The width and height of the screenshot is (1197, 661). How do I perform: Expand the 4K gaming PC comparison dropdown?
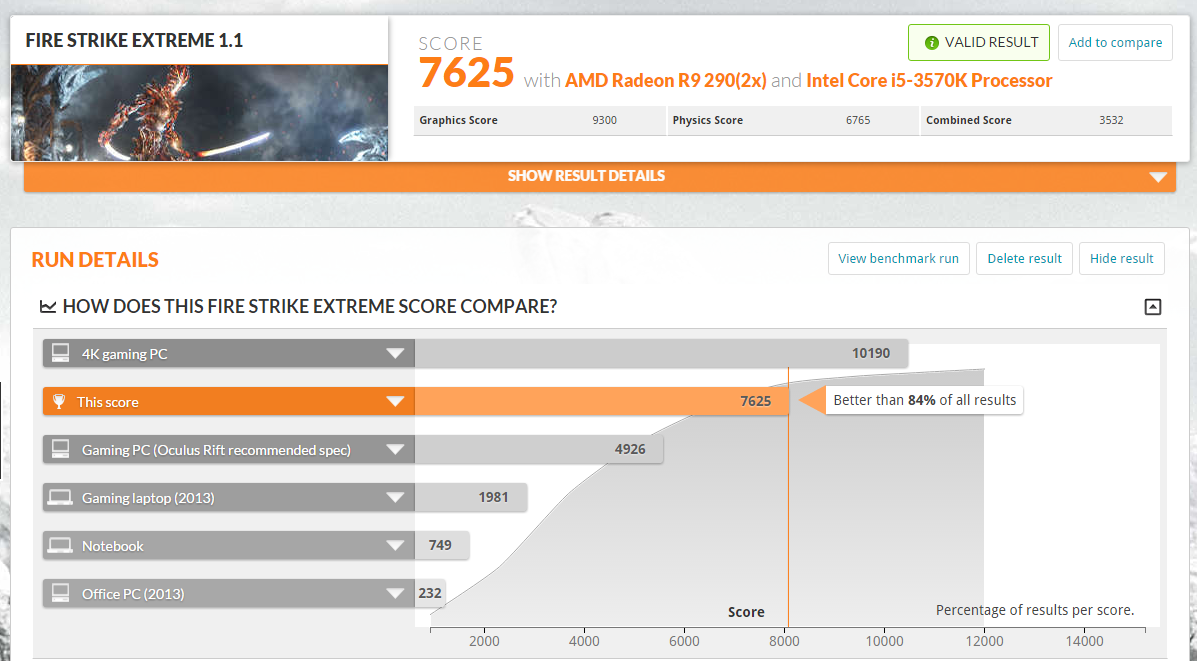tap(397, 352)
